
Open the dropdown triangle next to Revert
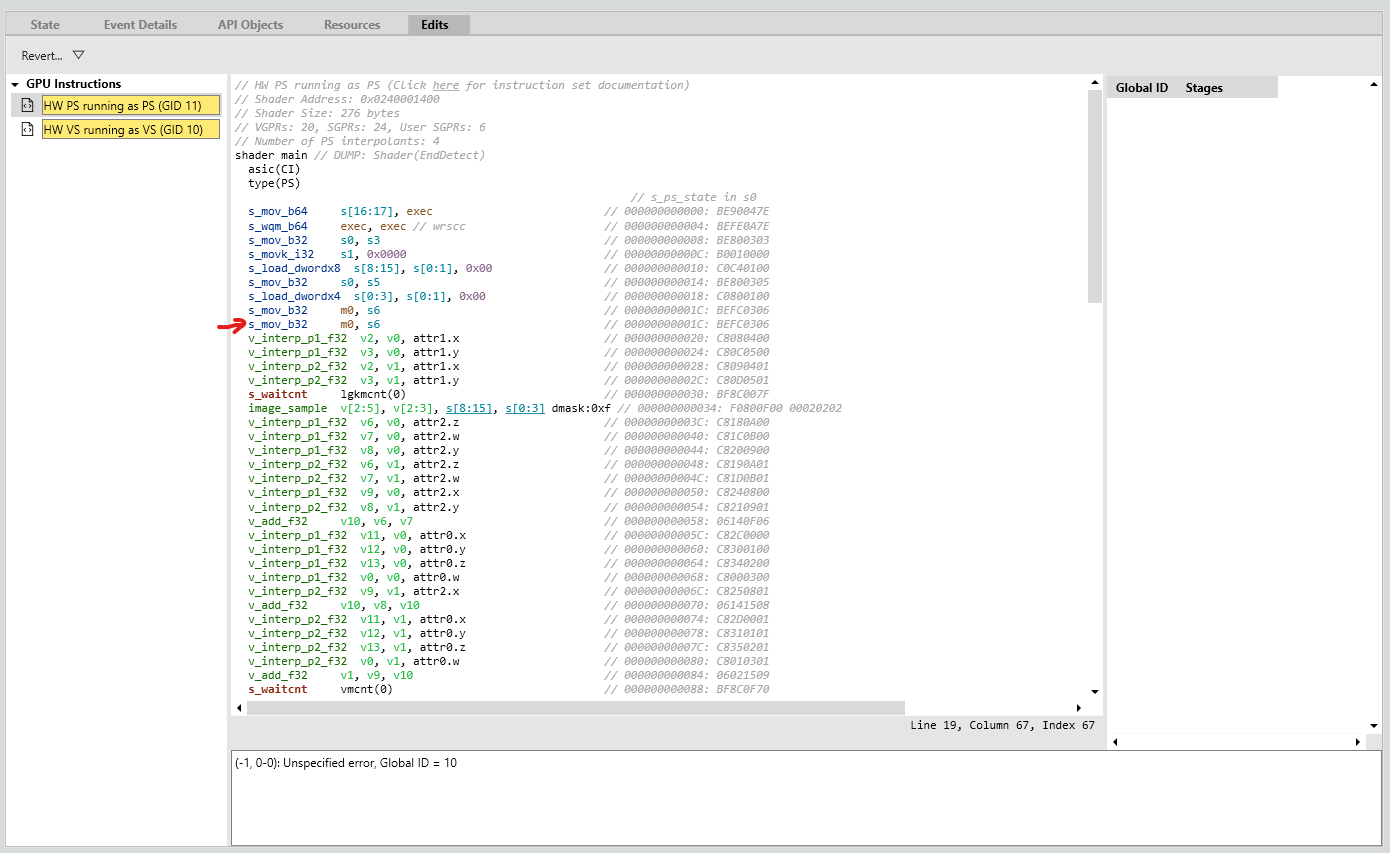click(78, 55)
